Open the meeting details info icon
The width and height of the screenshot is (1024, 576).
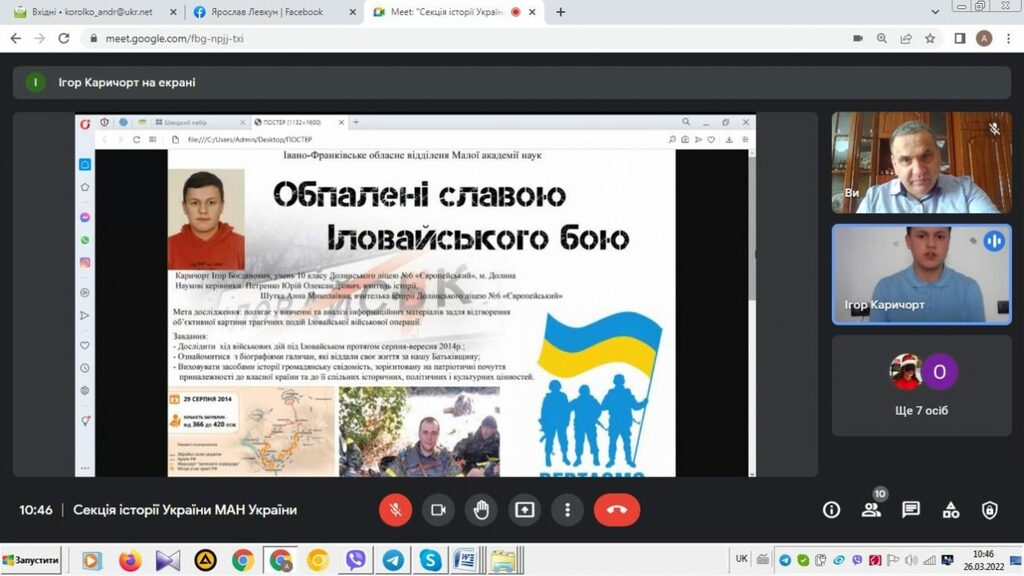(x=831, y=510)
